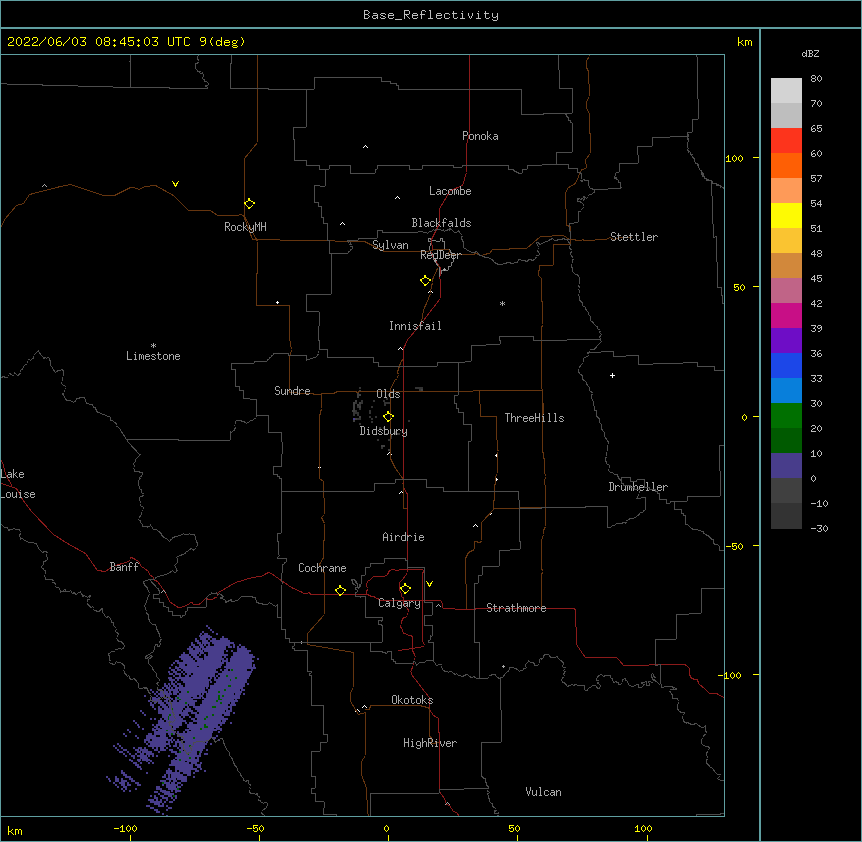Click the ThreeHills label

click(534, 418)
